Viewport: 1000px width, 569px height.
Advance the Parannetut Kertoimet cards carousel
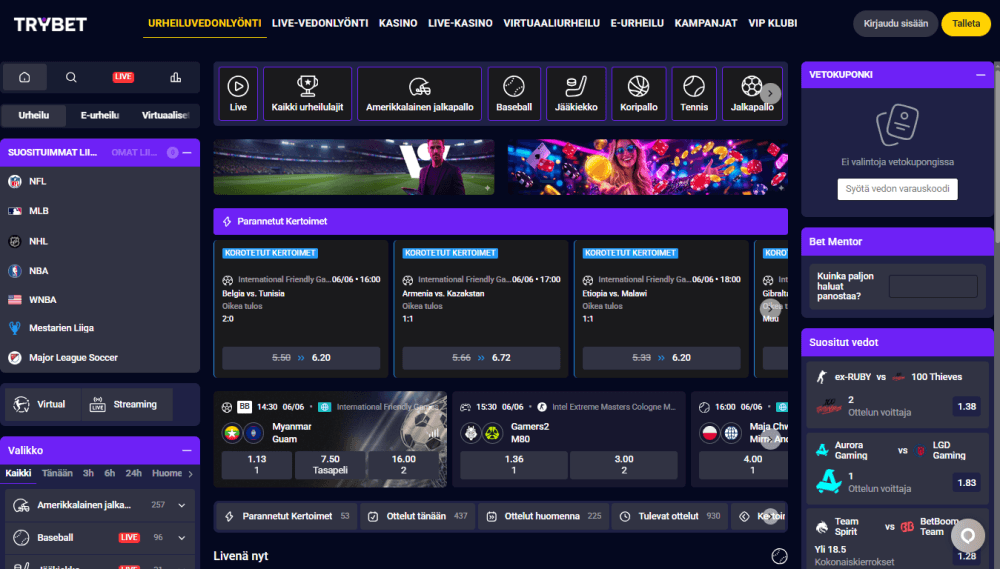click(x=770, y=309)
